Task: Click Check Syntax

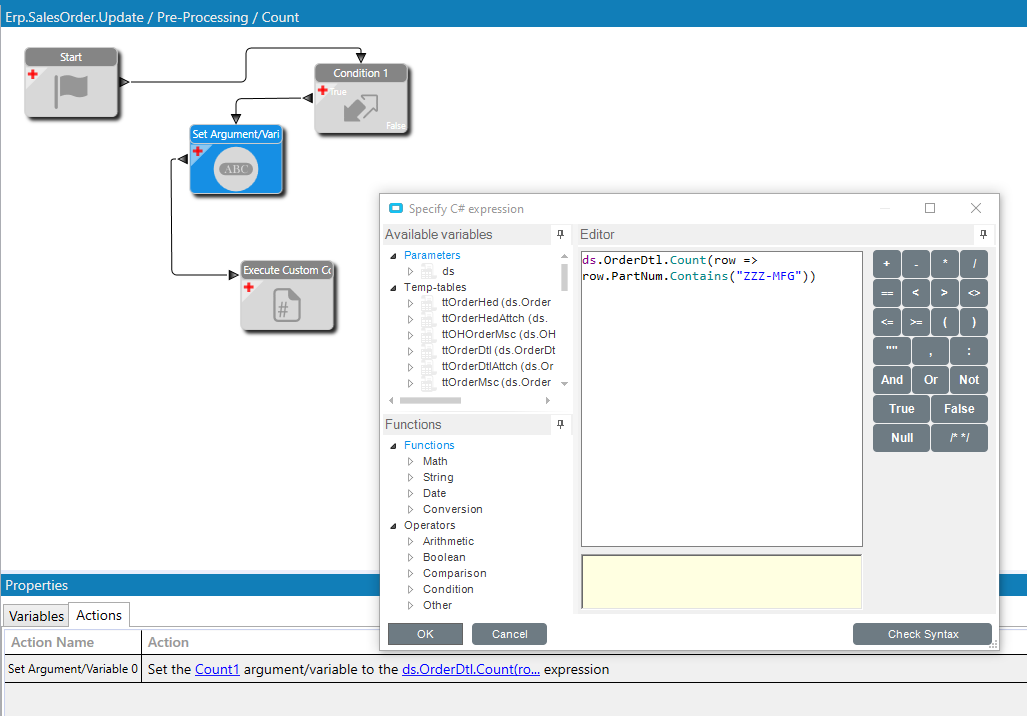Action: tap(923, 634)
